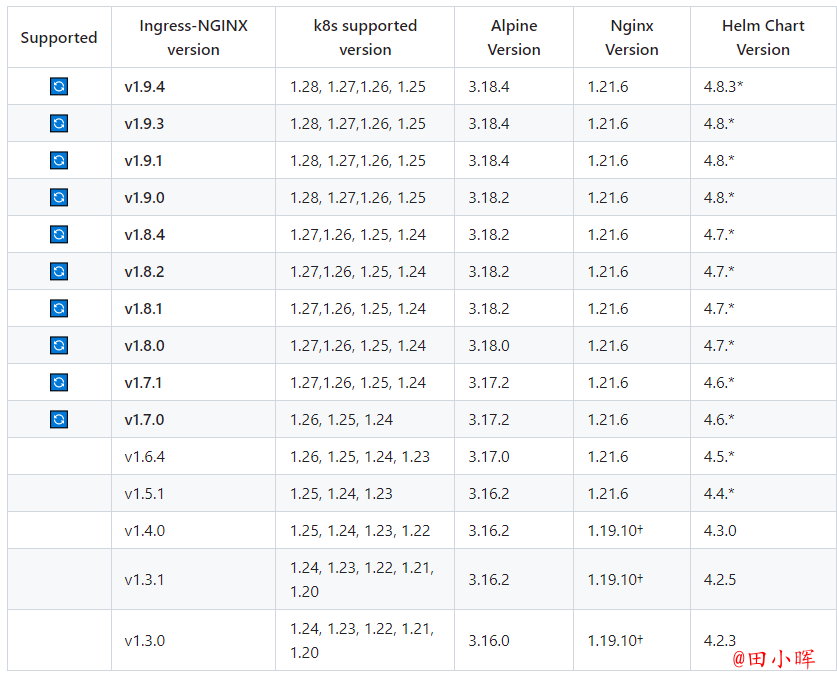The image size is (837, 691).
Task: Click the supported sync icon for v1.8.1
Action: tap(59, 308)
